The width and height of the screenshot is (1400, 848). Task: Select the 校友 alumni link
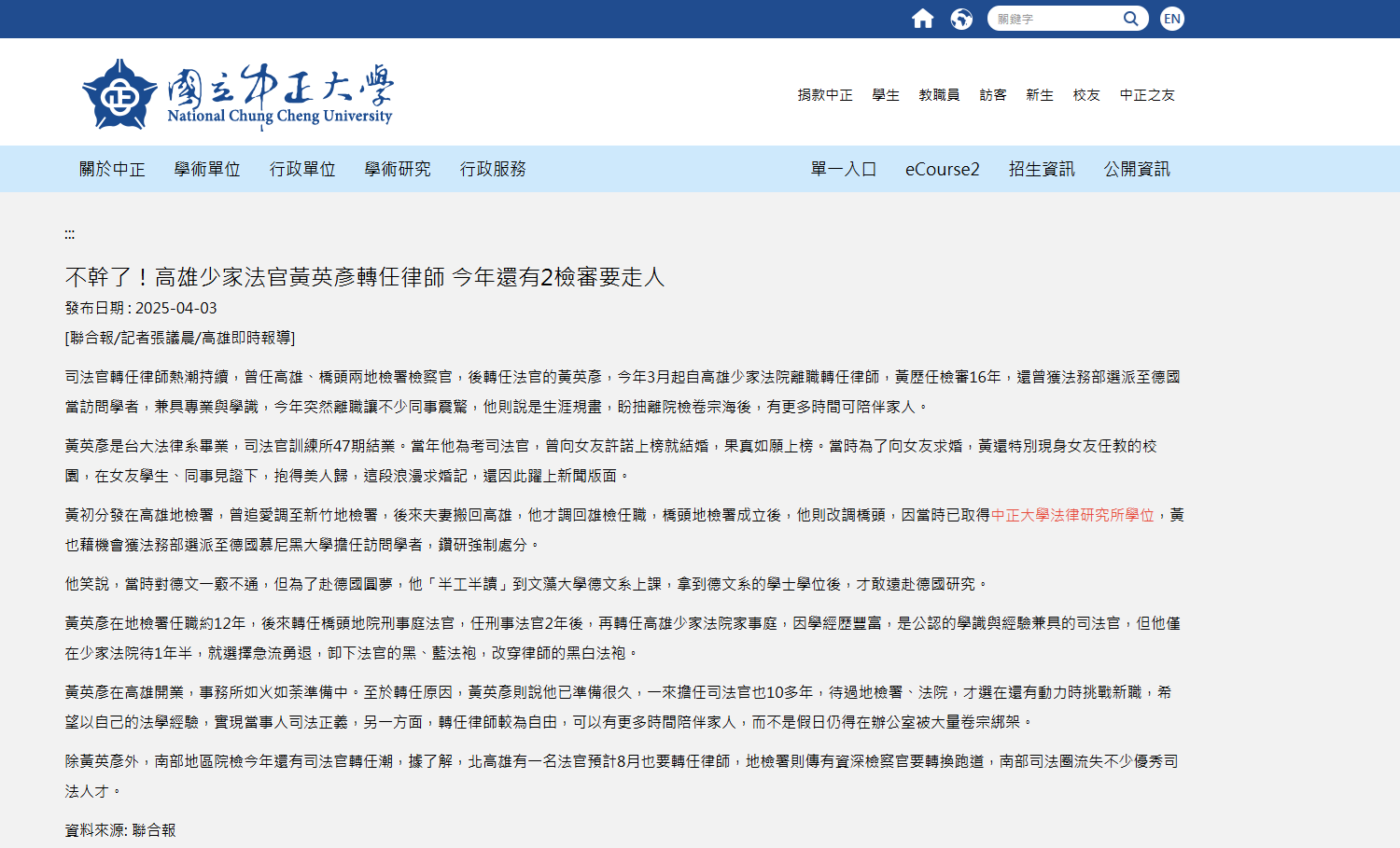pos(1086,95)
